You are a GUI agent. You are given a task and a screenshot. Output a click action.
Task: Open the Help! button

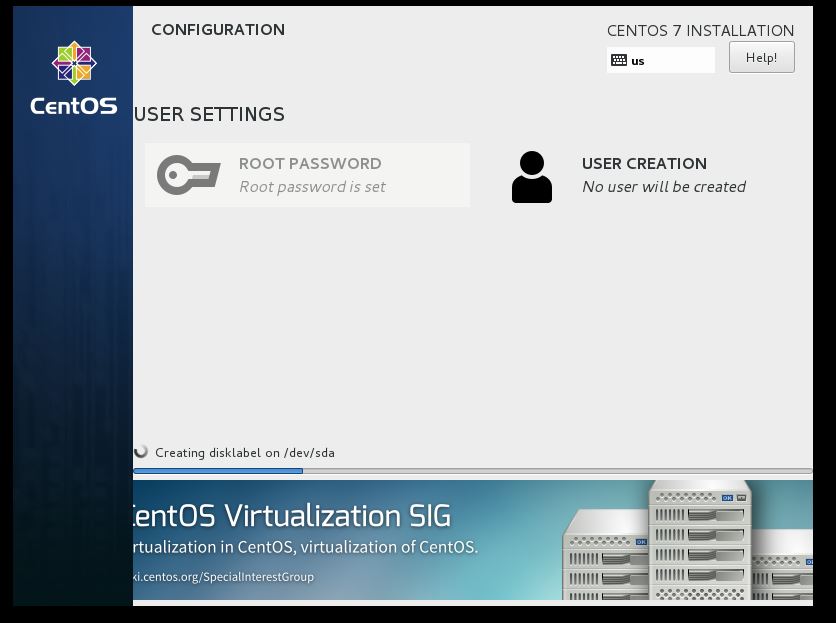761,58
